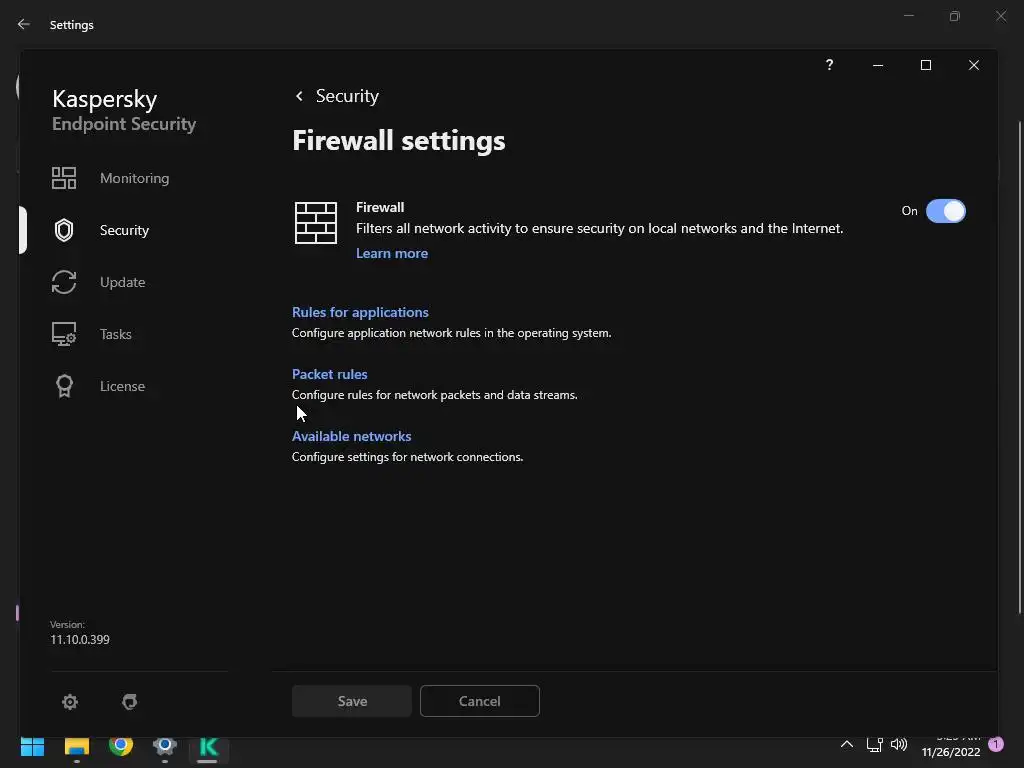The image size is (1024, 768).
Task: Click the Settings window vertical scrollbar
Action: [x=1020, y=366]
